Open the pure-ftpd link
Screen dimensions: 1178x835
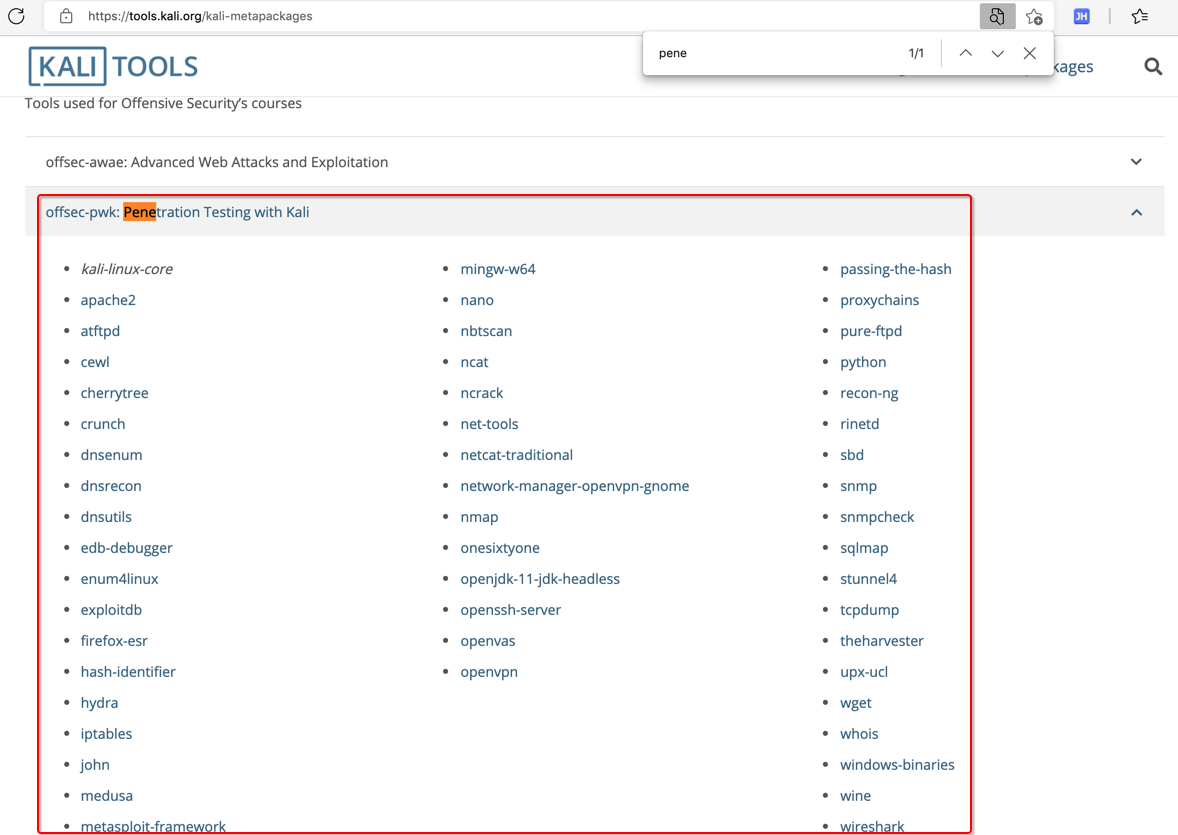click(x=871, y=331)
